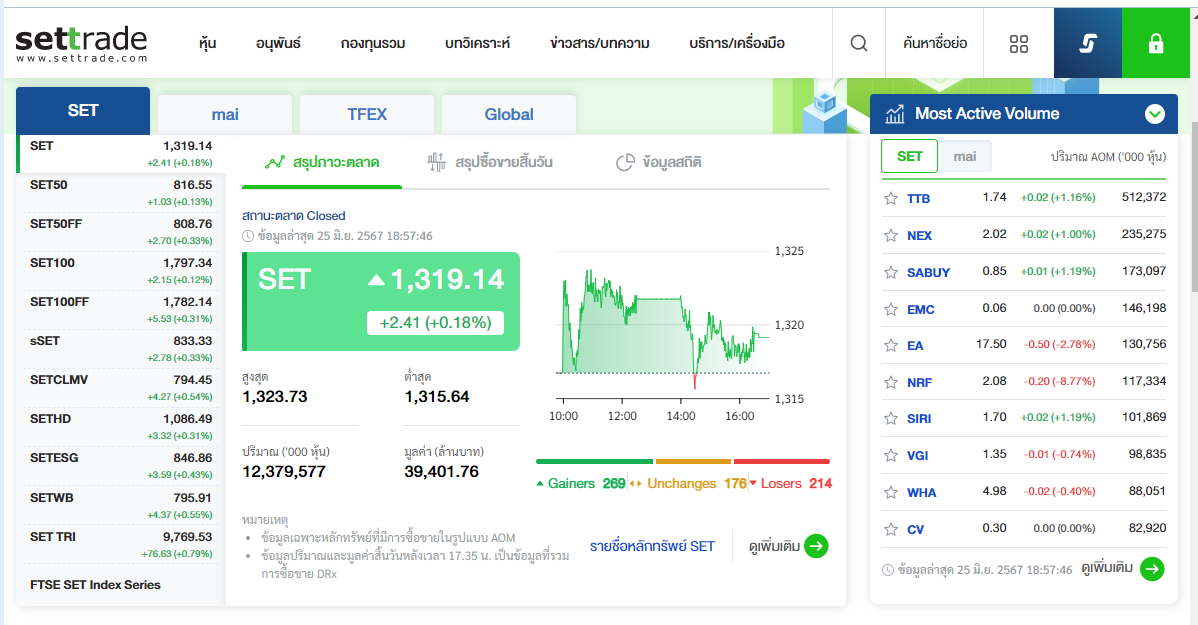Favorite VGI with its star icon
This screenshot has height=625, width=1198.
click(x=891, y=455)
